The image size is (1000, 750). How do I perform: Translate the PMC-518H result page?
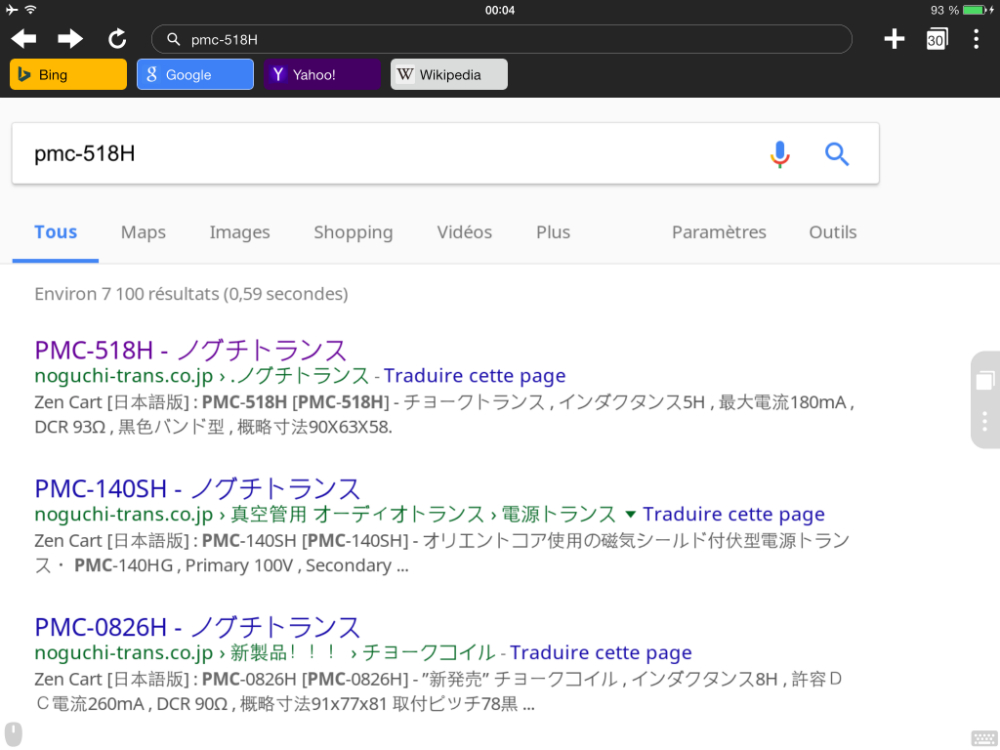(474, 376)
